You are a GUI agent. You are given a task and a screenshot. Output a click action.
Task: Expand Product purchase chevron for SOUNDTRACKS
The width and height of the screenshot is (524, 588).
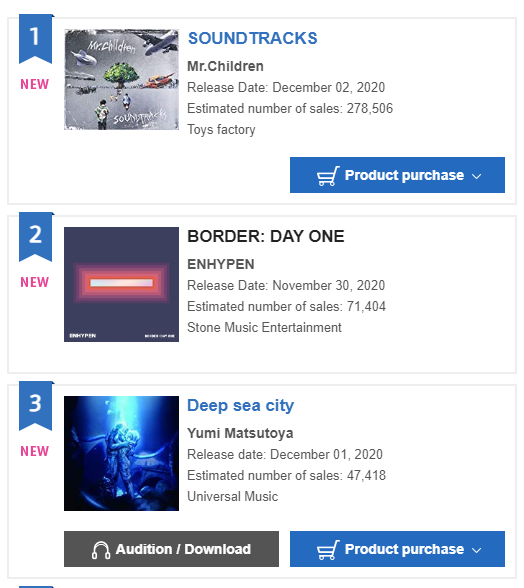point(476,176)
